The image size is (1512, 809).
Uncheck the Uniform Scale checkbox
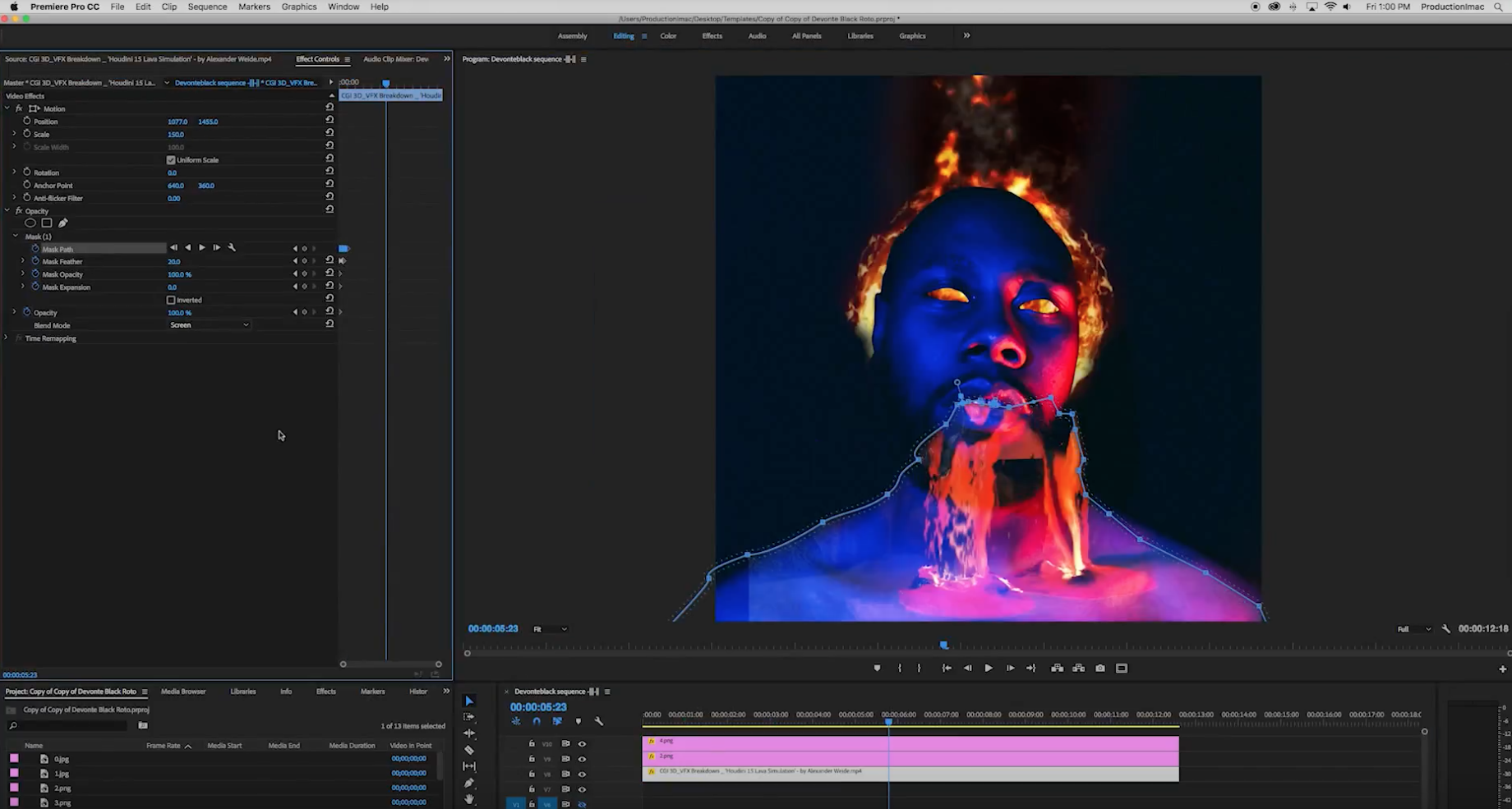pyautogui.click(x=171, y=160)
